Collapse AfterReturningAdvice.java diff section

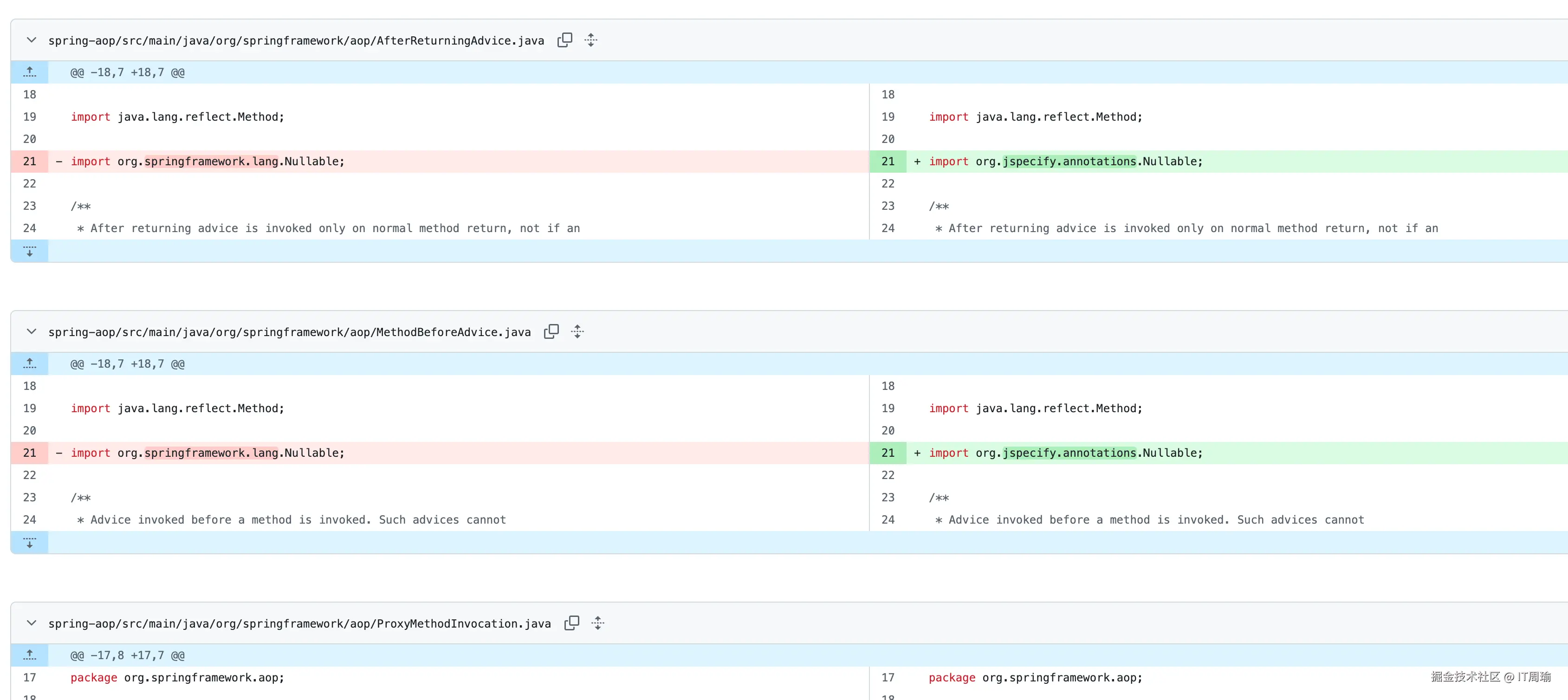[31, 40]
